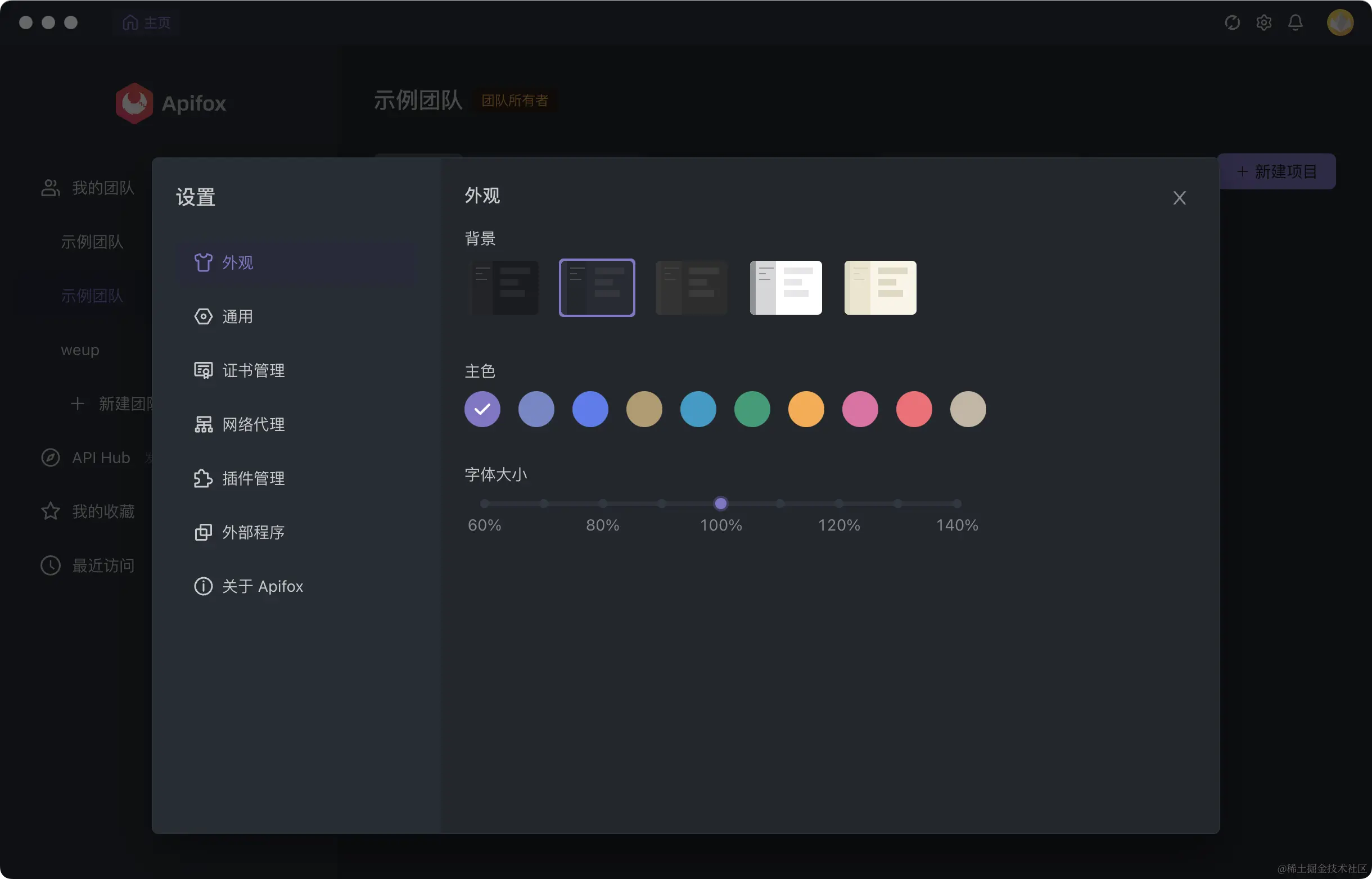Pick the pink primary color swatch

coord(860,409)
